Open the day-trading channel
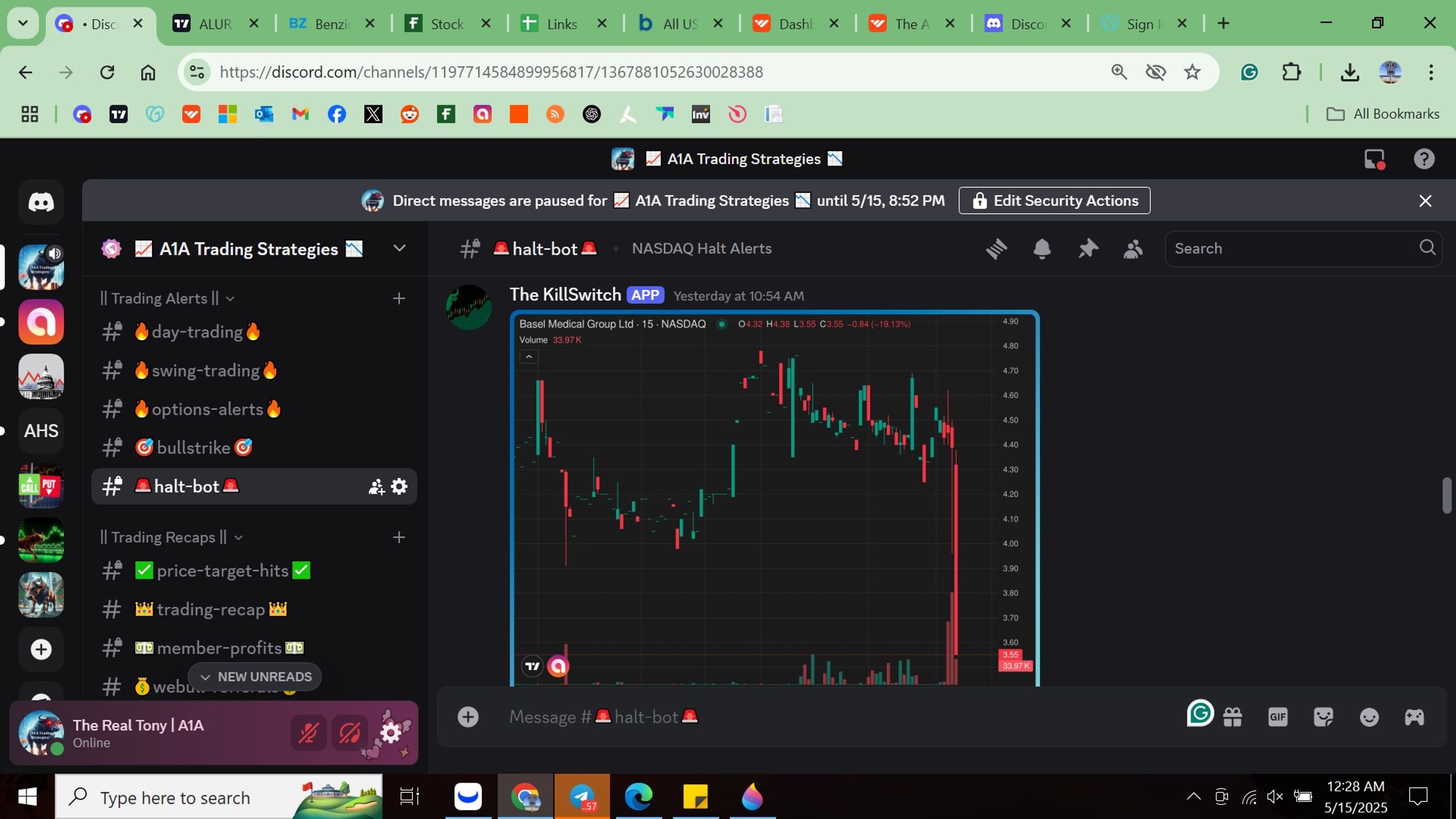This screenshot has width=1456, height=819. click(254, 332)
